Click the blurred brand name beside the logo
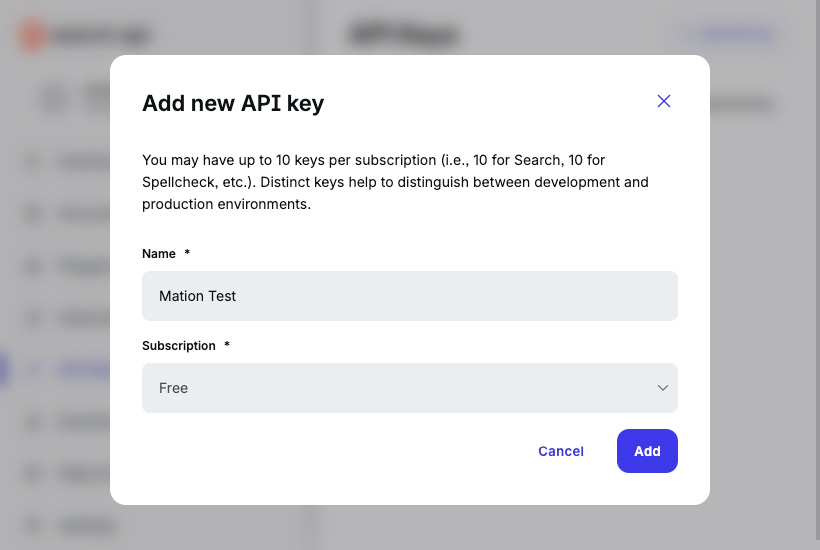This screenshot has width=820, height=550. tap(101, 36)
